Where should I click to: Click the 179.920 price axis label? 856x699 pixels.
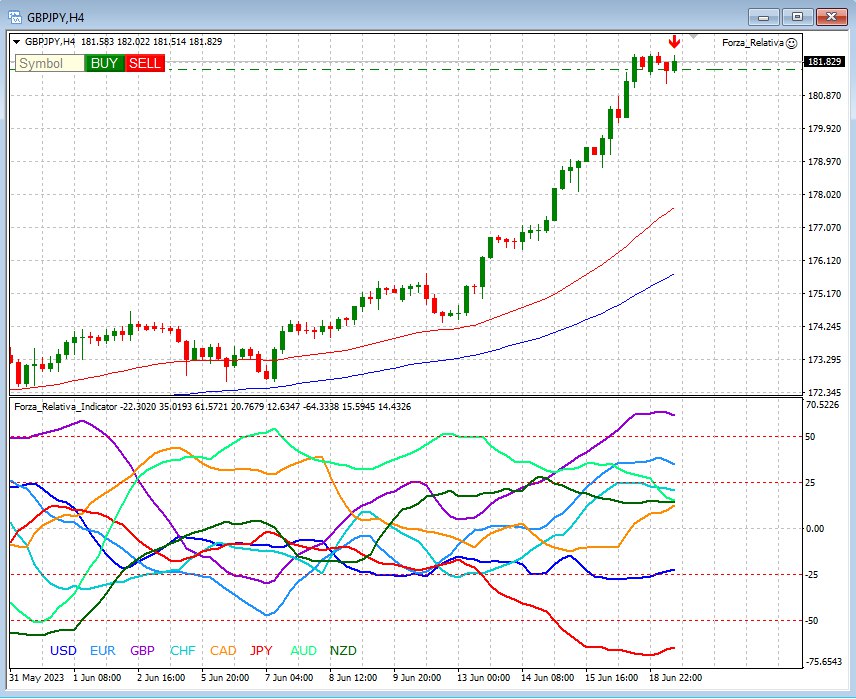(824, 129)
